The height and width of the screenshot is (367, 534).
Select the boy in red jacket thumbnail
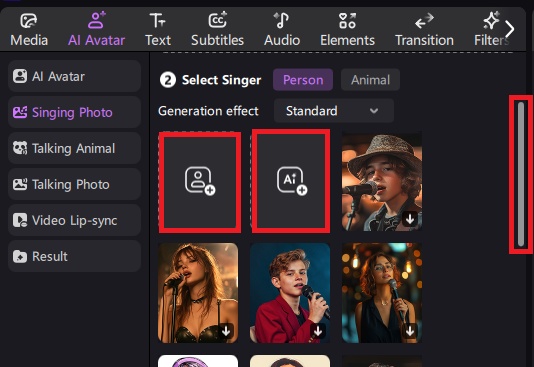click(x=290, y=293)
